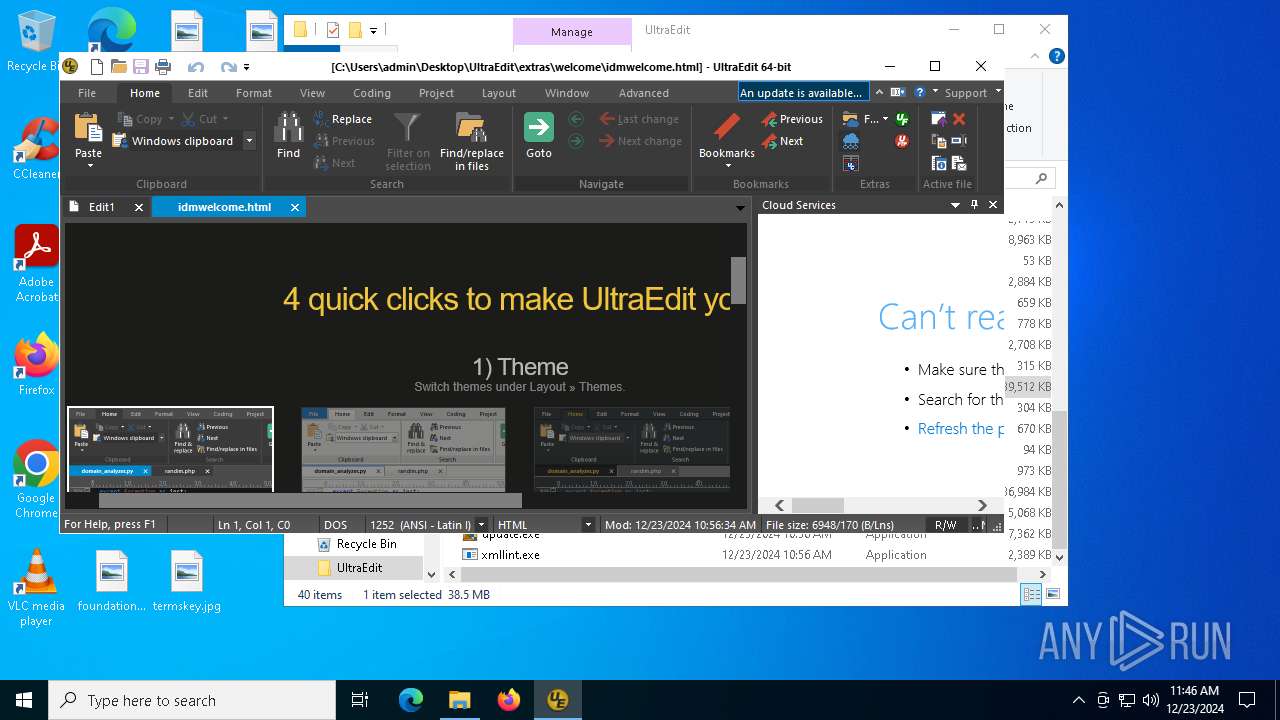
Task: Switch Explorer to details view button
Action: (1031, 594)
